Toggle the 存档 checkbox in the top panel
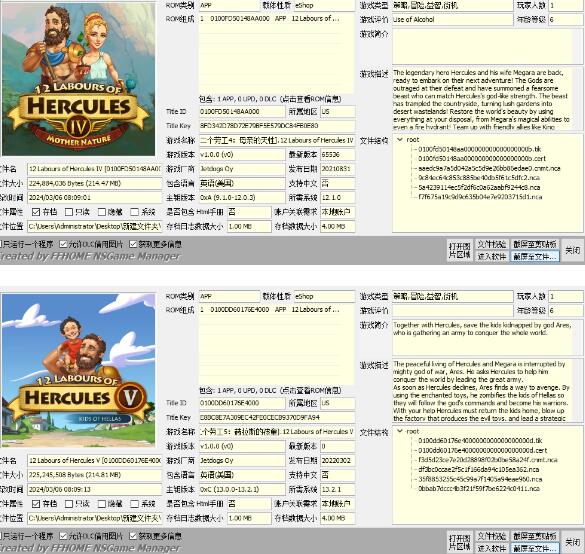Screen dimensions: 585x554 36,212
